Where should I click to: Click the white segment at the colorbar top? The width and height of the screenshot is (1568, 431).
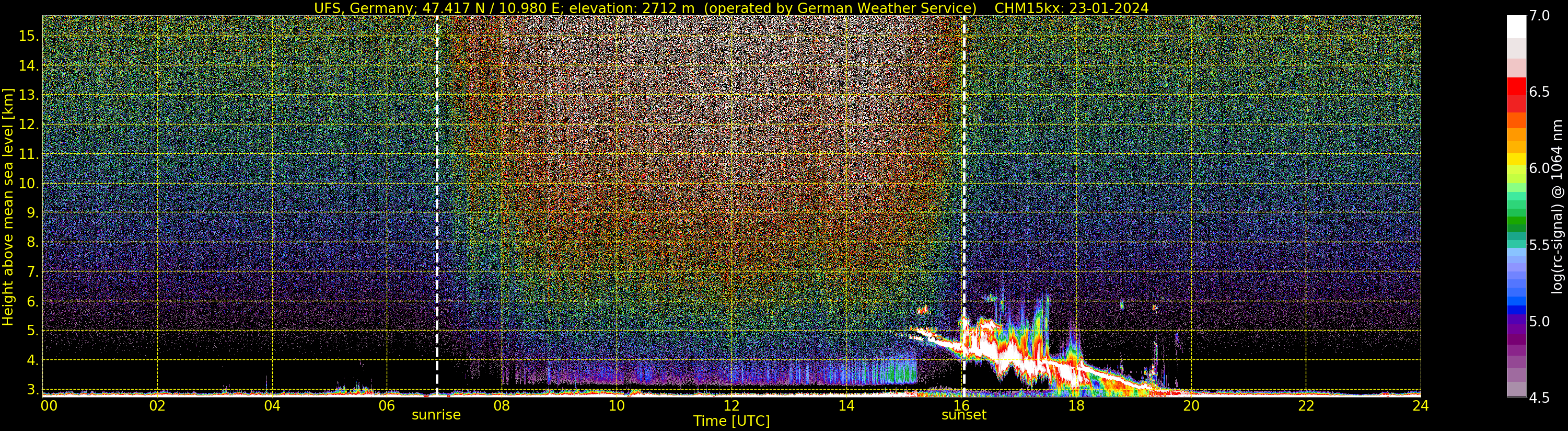[1516, 27]
